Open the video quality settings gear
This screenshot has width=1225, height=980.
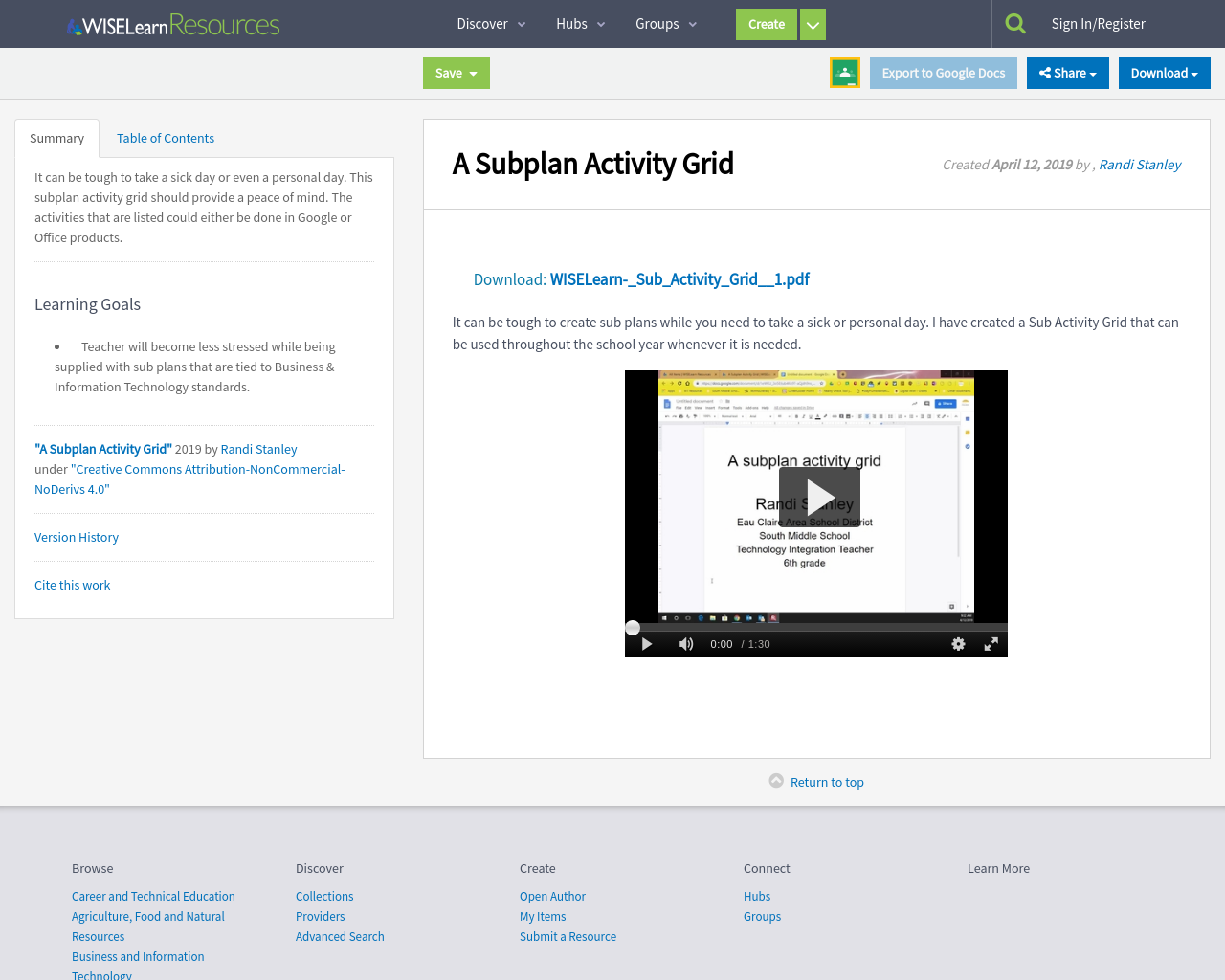click(956, 643)
